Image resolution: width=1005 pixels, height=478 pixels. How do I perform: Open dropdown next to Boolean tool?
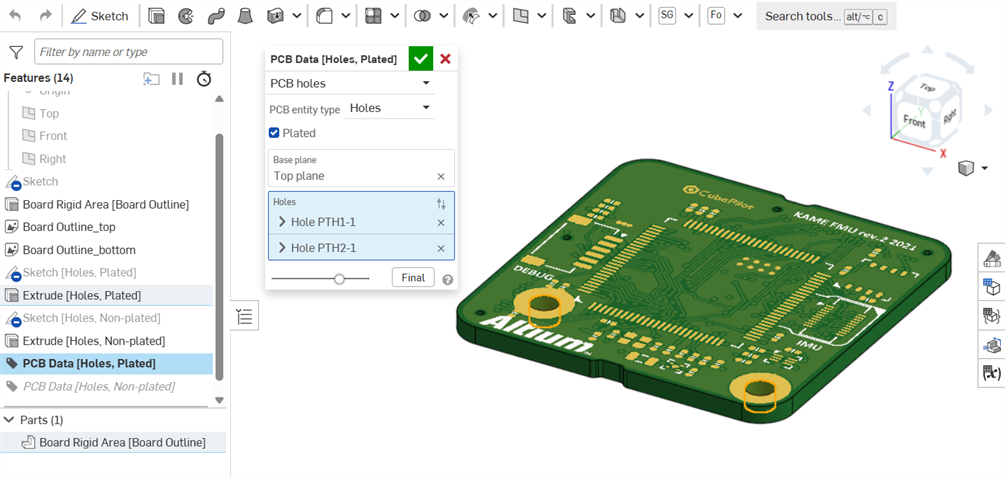coord(444,16)
